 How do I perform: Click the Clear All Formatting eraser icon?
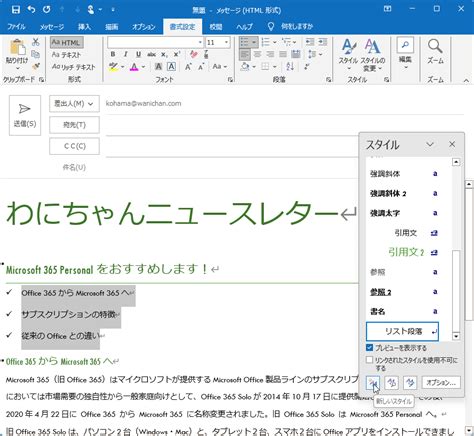click(x=193, y=54)
